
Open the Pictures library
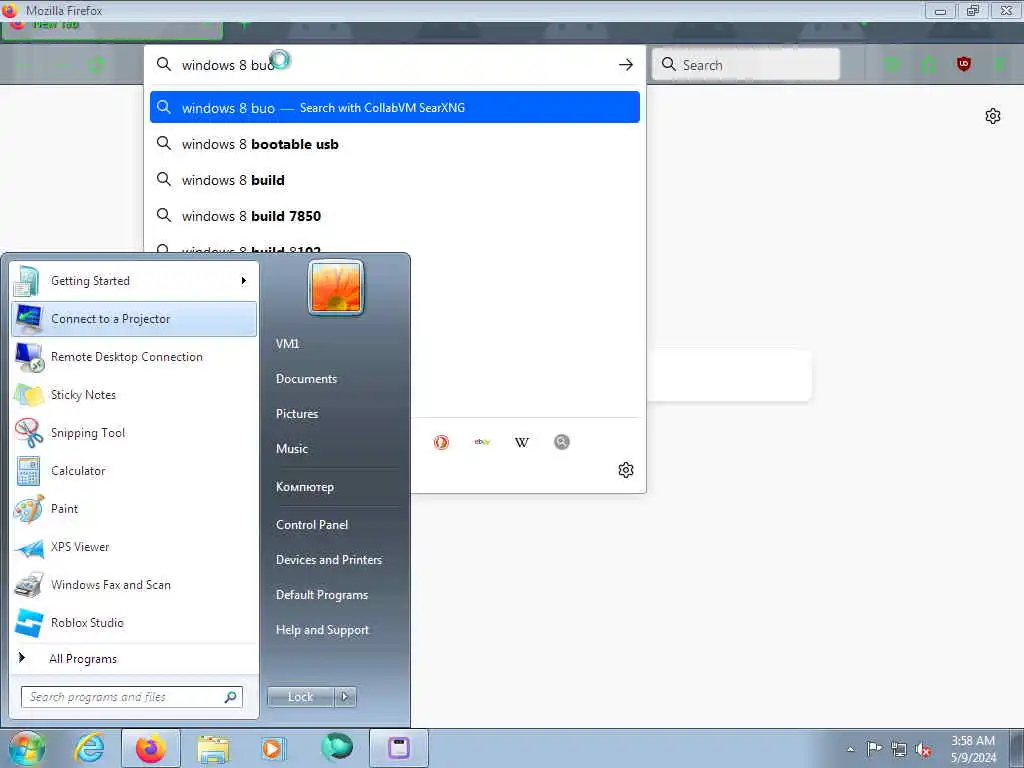(x=297, y=413)
